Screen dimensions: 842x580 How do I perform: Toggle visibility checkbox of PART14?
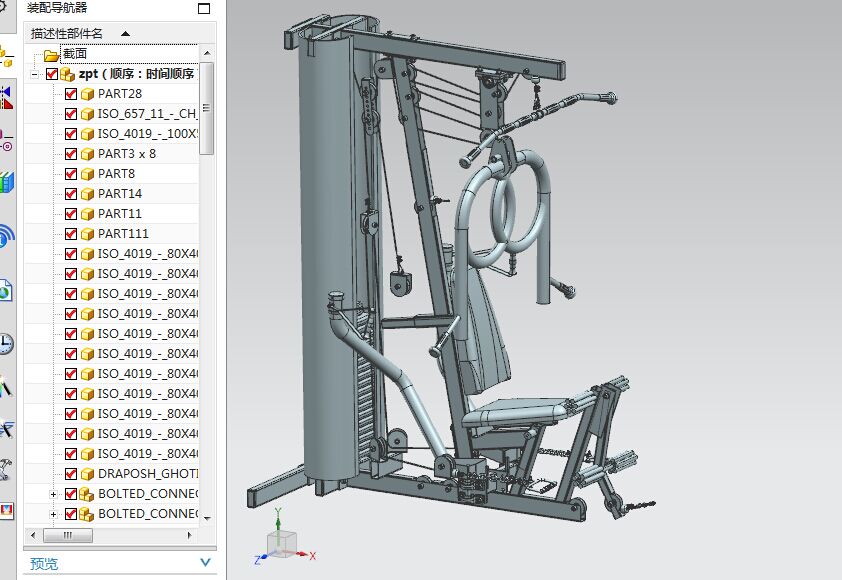coord(71,194)
